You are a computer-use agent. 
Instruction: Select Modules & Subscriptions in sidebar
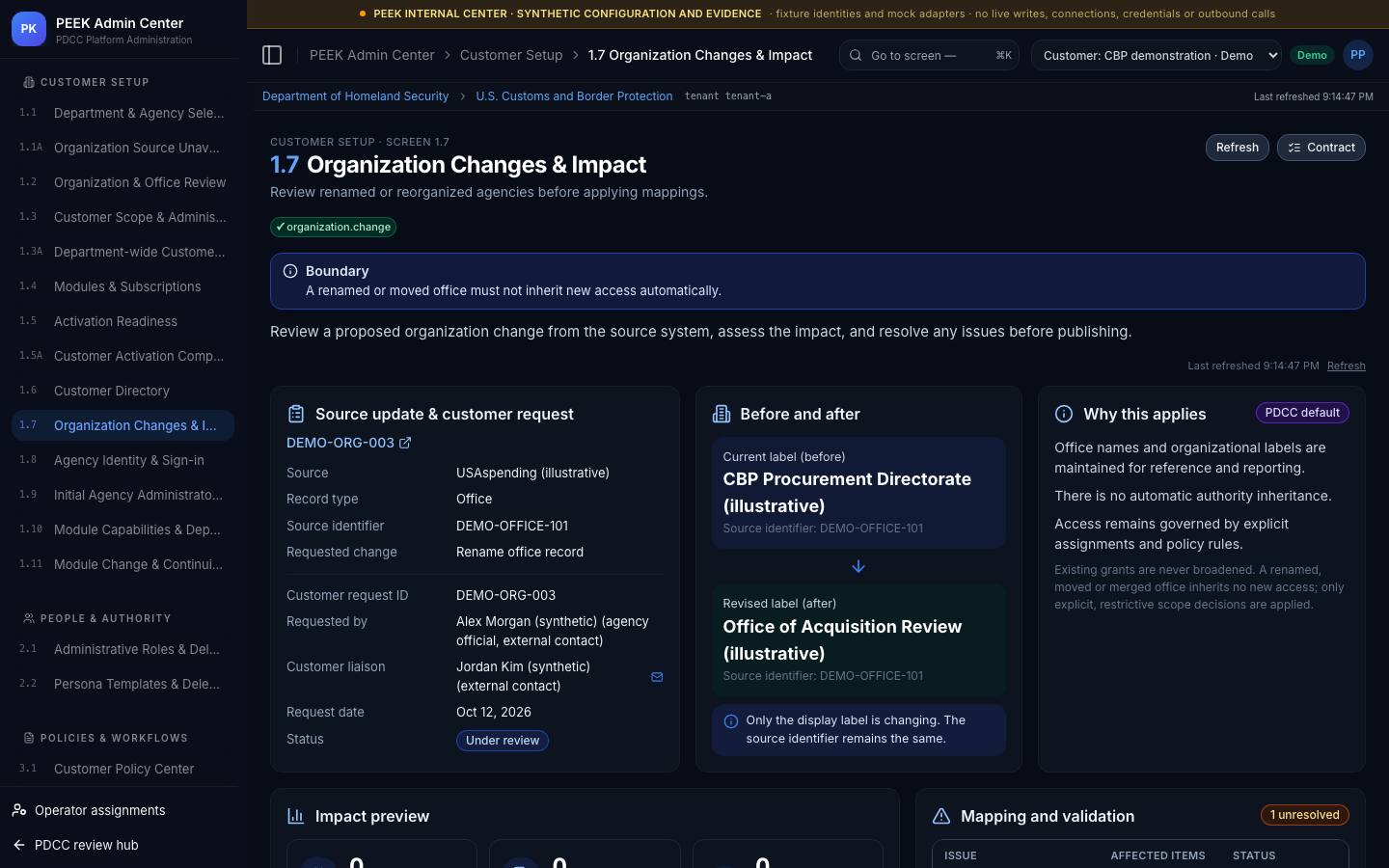(x=123, y=286)
